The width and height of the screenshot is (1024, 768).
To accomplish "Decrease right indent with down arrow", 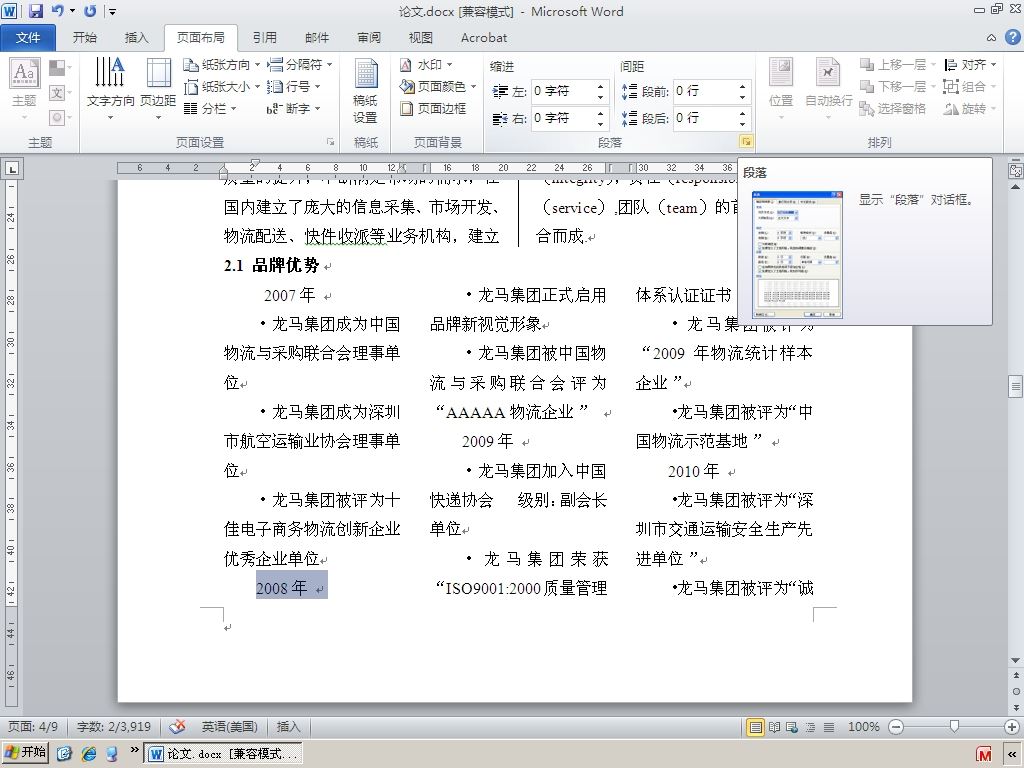I will tap(600, 124).
